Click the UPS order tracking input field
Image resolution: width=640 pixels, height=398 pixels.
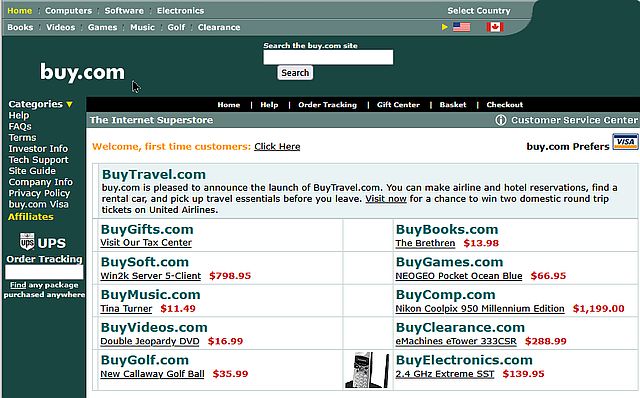pos(44,272)
